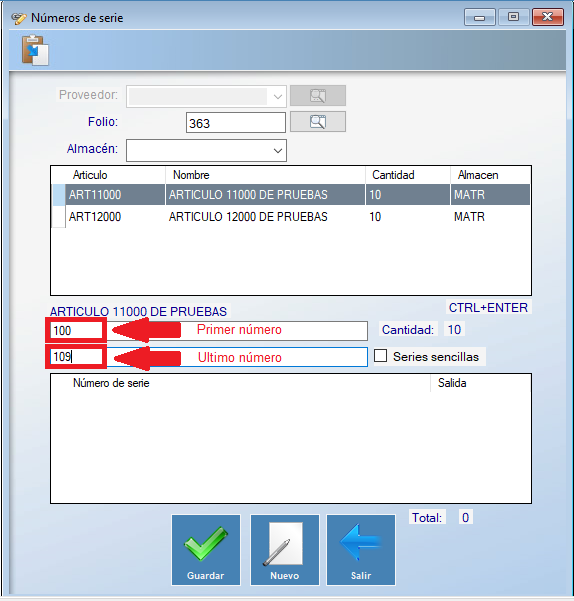Click the Números de serie title icon
The height and width of the screenshot is (601, 574).
(x=18, y=18)
